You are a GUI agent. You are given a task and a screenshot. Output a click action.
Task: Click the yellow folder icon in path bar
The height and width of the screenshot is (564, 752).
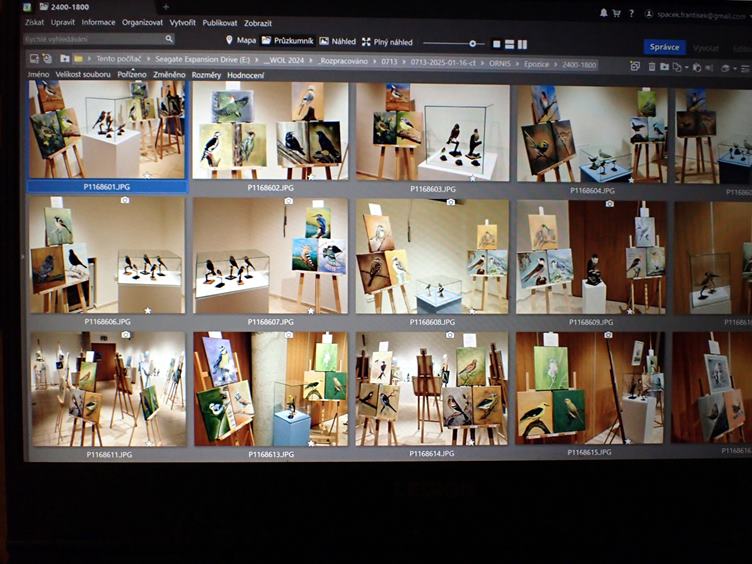tap(78, 59)
